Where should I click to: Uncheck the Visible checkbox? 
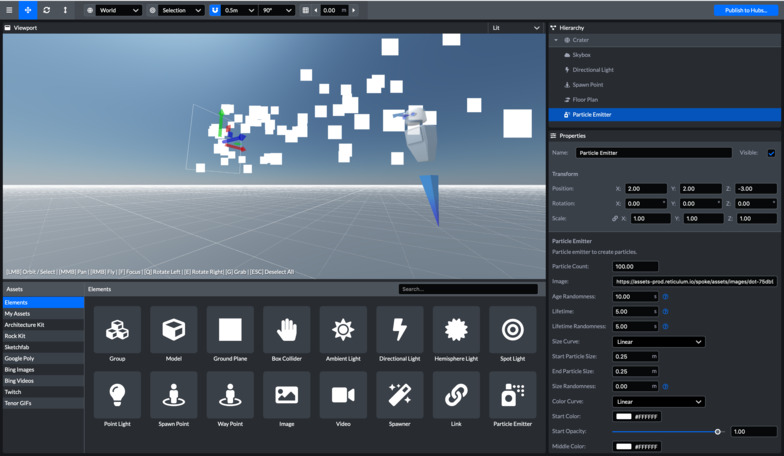point(771,153)
